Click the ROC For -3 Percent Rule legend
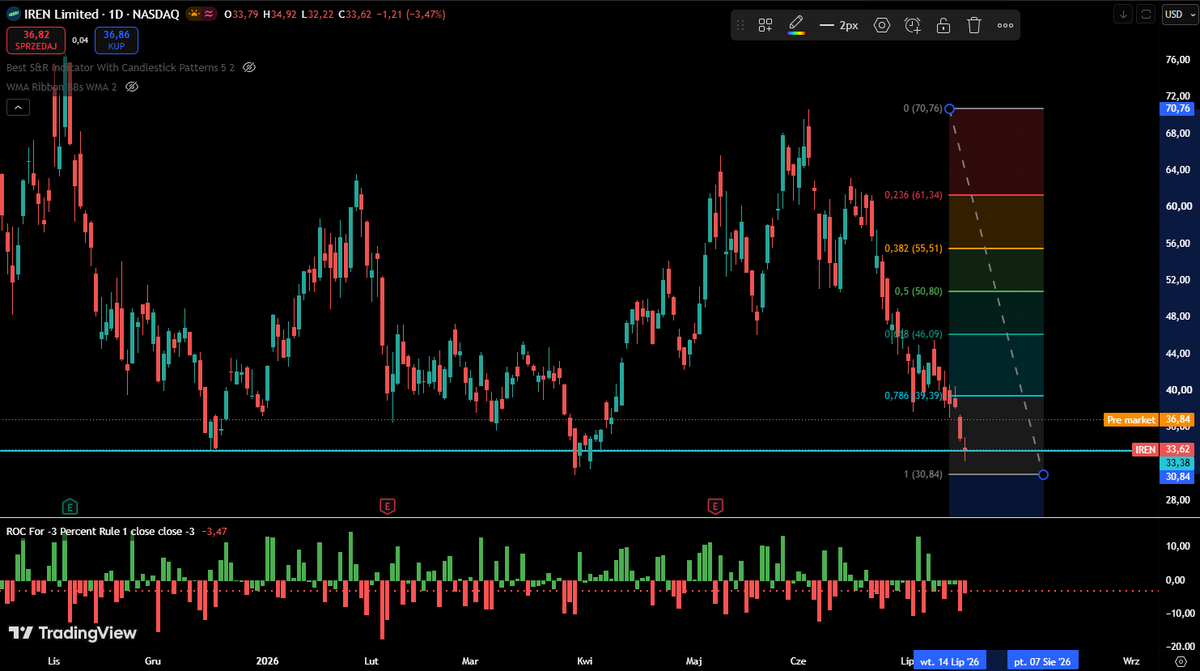Screen dimensions: 1200x671 click(99, 531)
